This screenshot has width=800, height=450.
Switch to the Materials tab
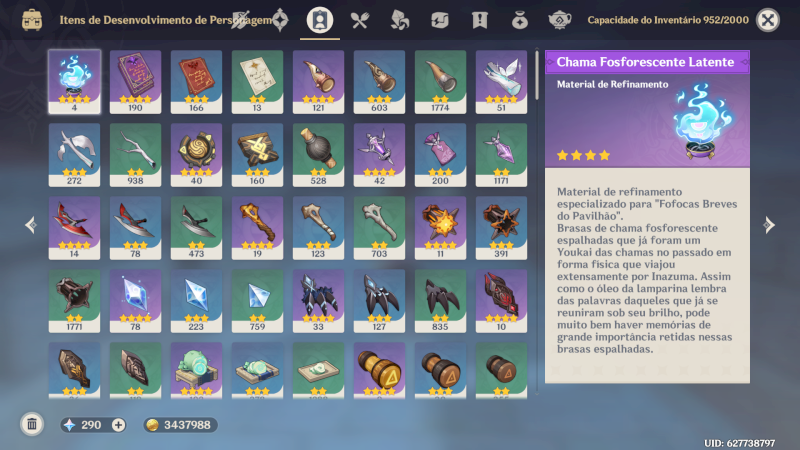coord(399,20)
